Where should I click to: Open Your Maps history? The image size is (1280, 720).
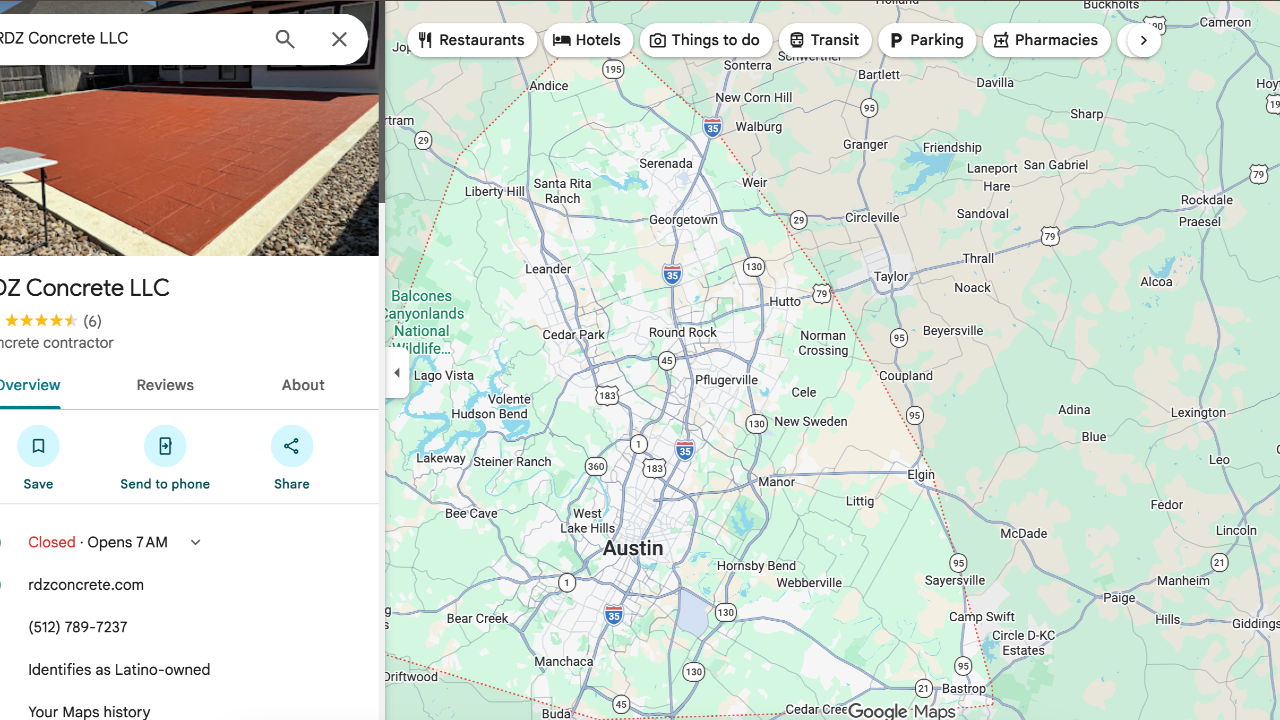click(89, 711)
